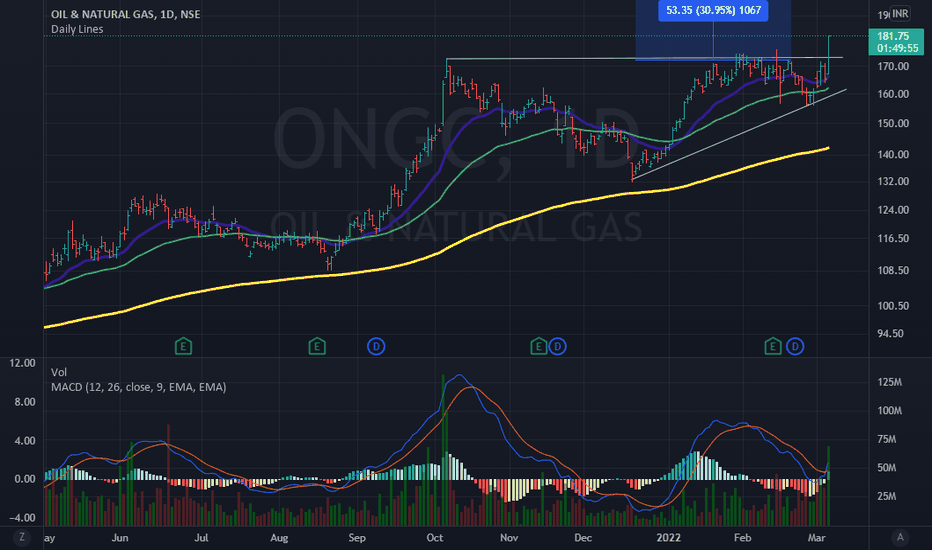Click the 2022 label on time axis
The height and width of the screenshot is (550, 932).
pos(668,538)
